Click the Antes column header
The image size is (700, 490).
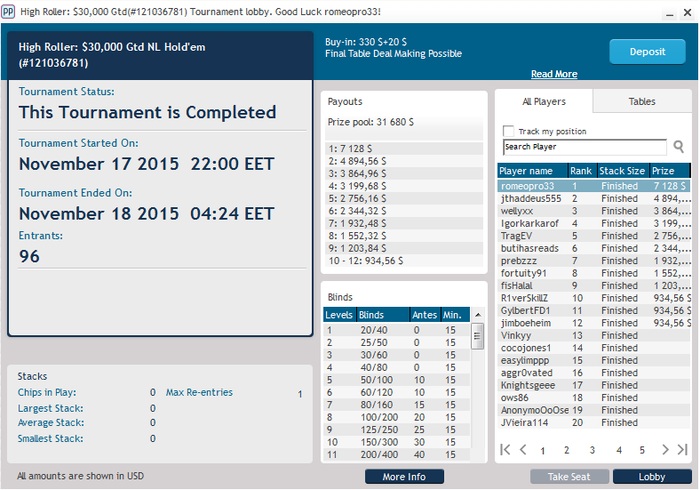[425, 315]
